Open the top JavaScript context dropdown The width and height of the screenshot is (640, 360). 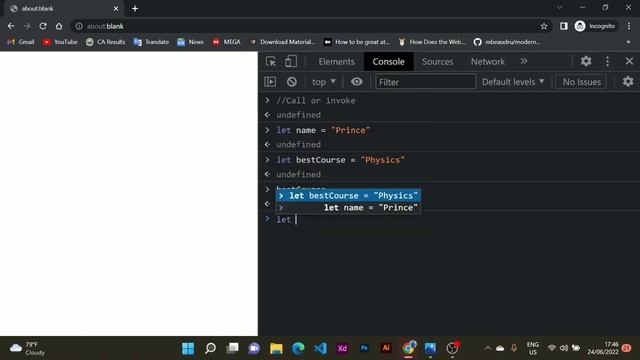(x=324, y=82)
